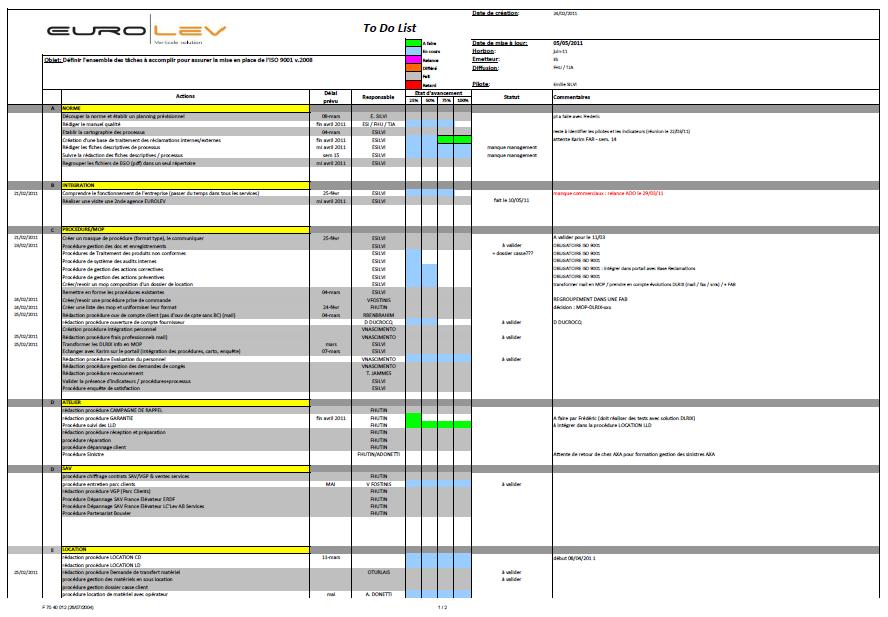Click the "Diffusion" label
Viewport: 888px width, 617px height.
point(485,68)
